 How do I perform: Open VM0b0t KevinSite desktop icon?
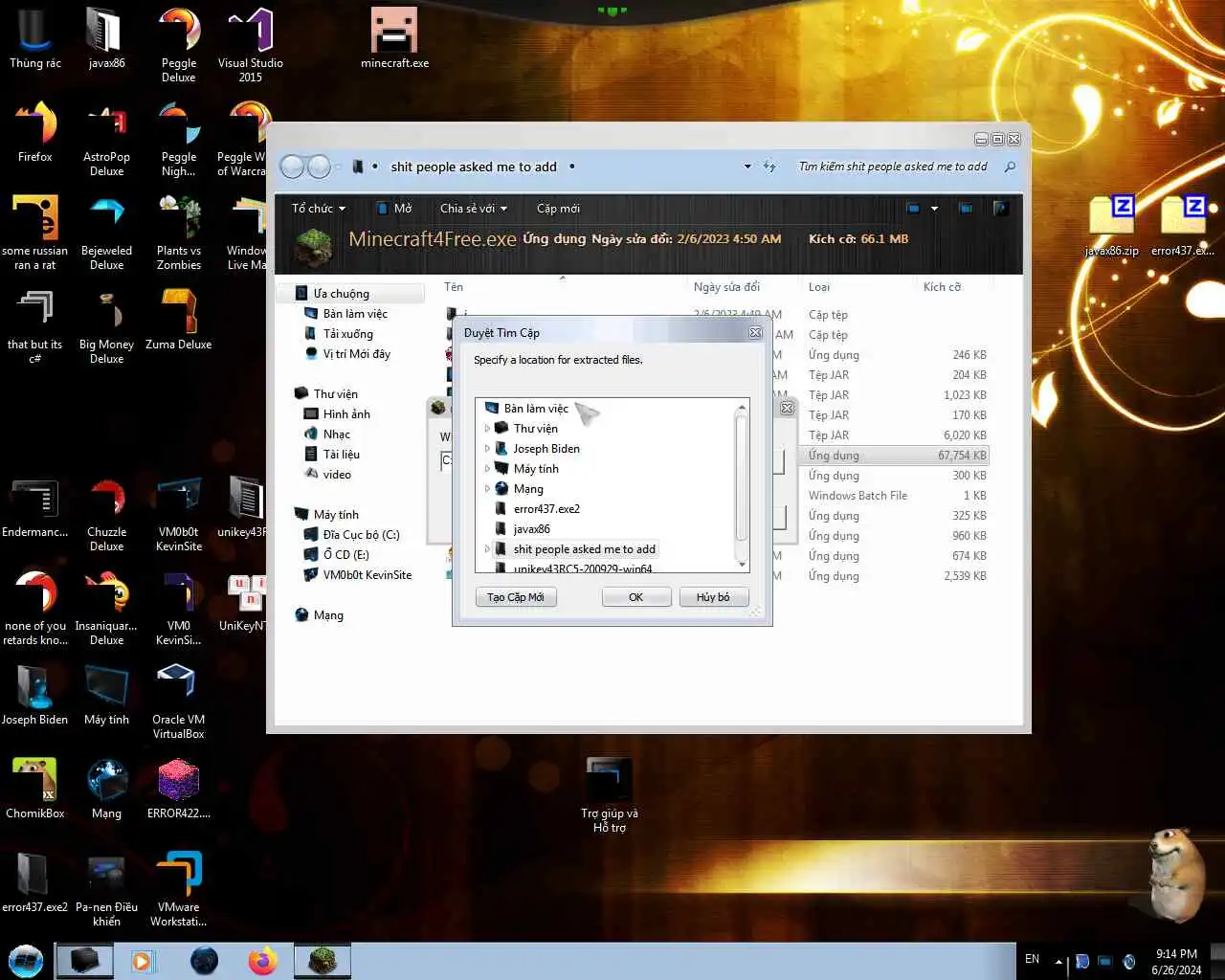179,514
